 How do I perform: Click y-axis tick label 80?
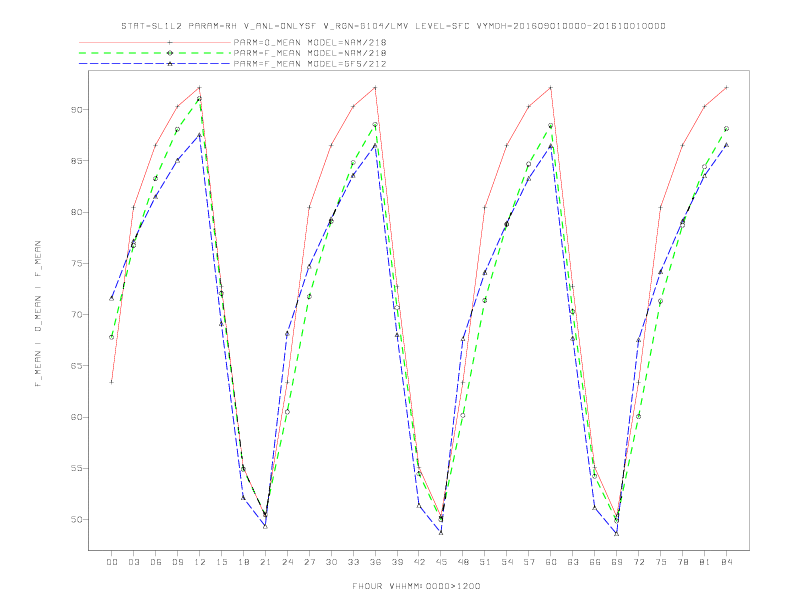(x=77, y=212)
